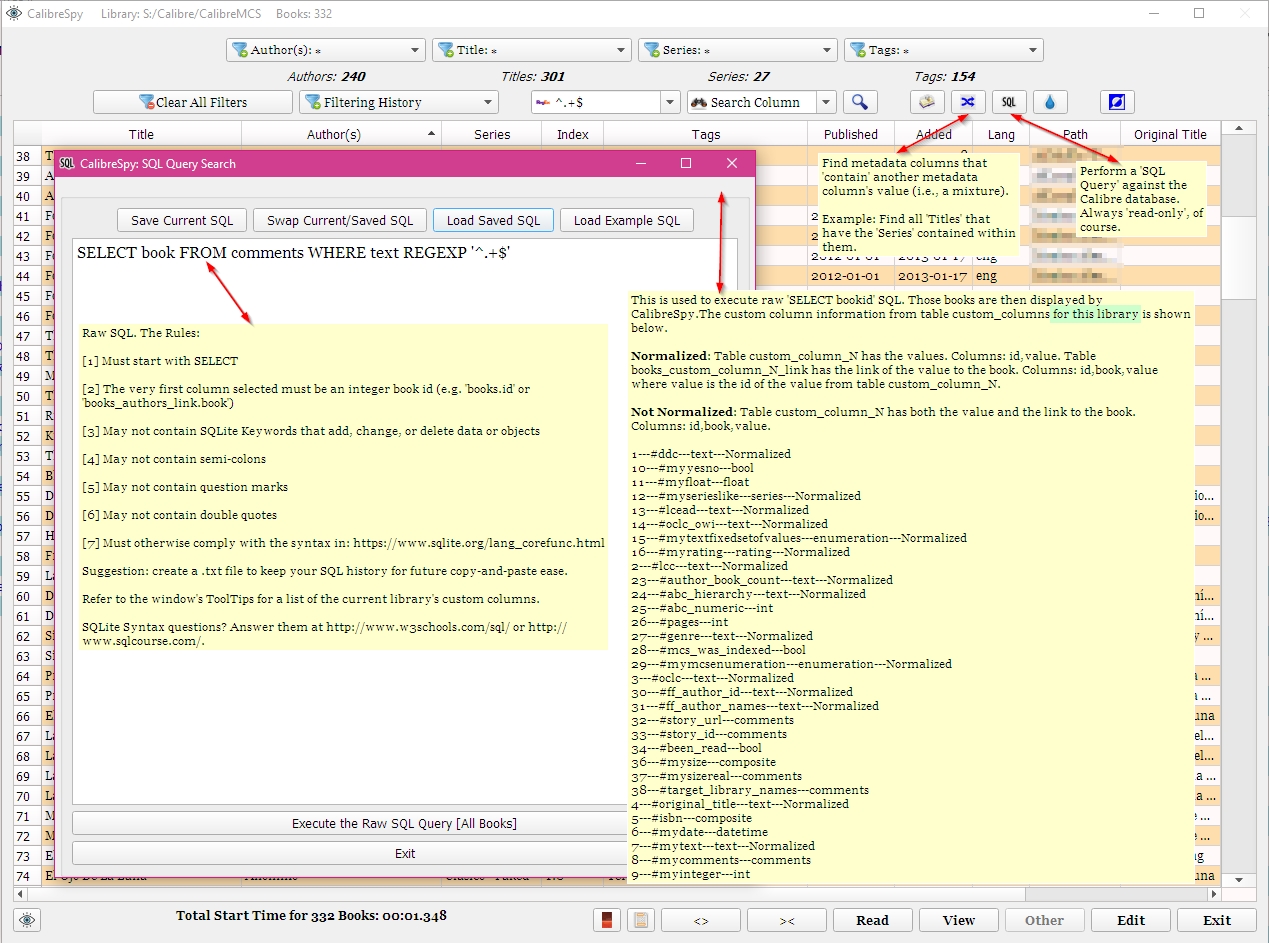Open the Series filter dropdown
1269x943 pixels.
point(738,50)
